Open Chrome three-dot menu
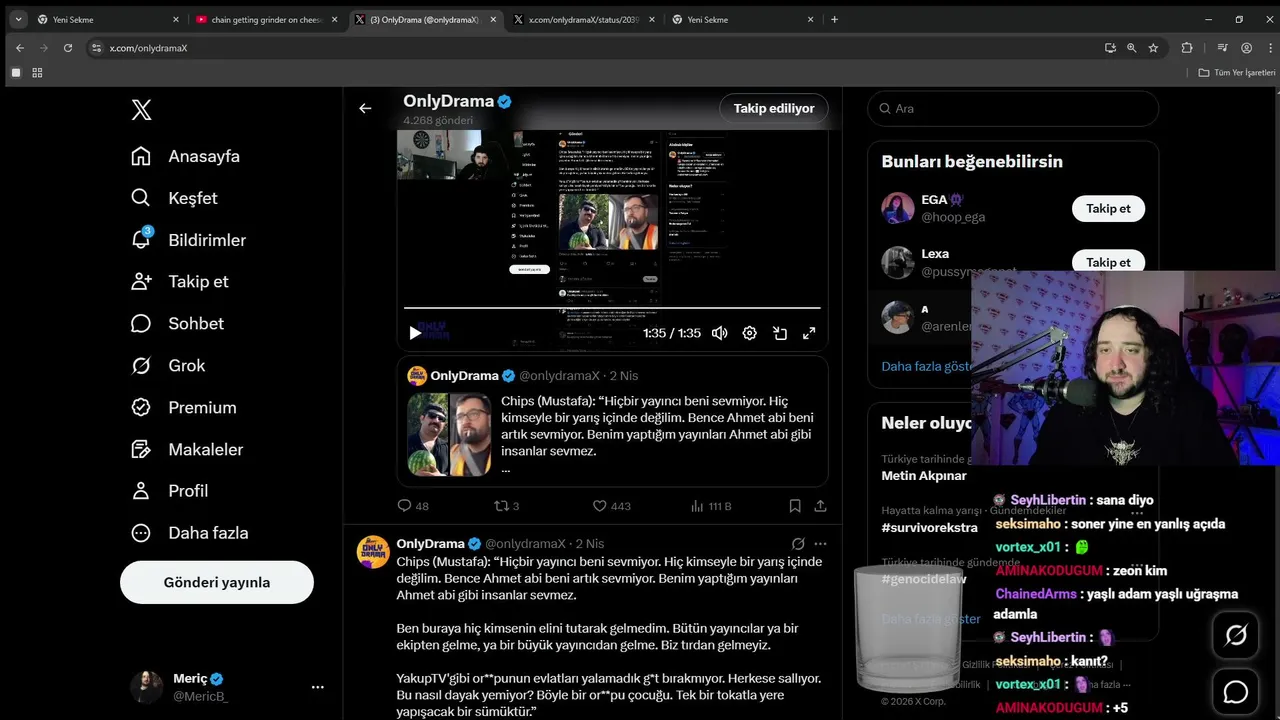Screen dimensions: 1280x720 pyautogui.click(x=1268, y=48)
